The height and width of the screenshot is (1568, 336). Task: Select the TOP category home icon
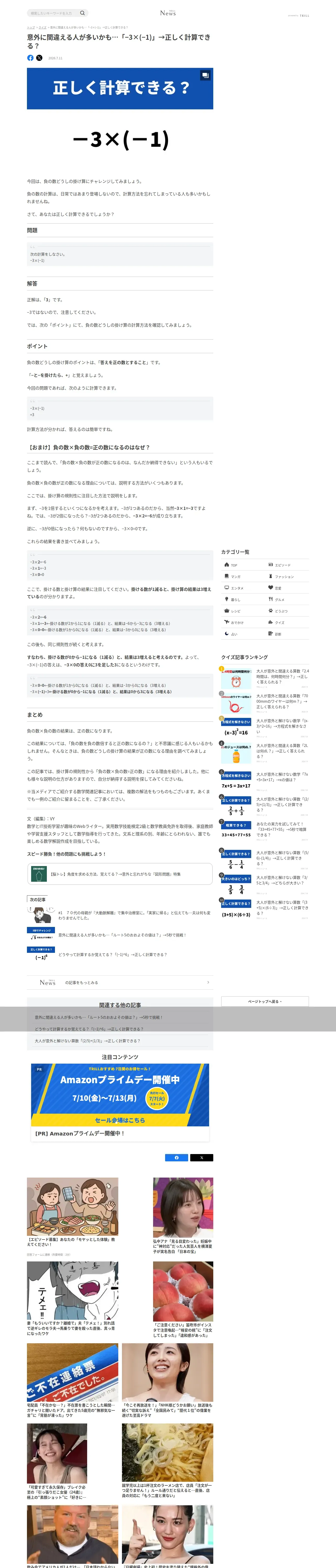pos(227,564)
